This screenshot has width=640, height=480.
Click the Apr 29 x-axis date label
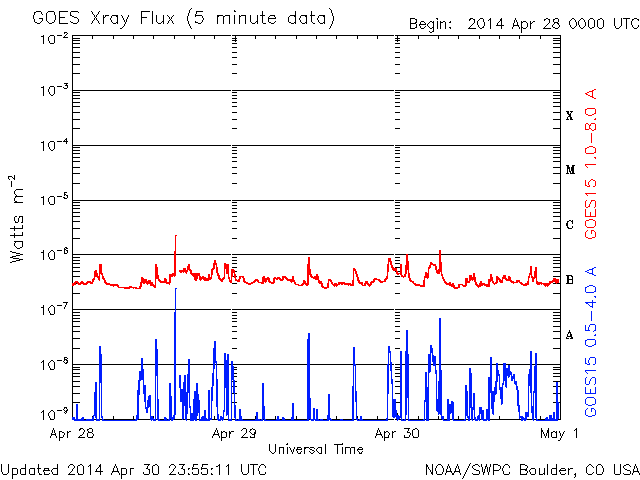click(235, 434)
